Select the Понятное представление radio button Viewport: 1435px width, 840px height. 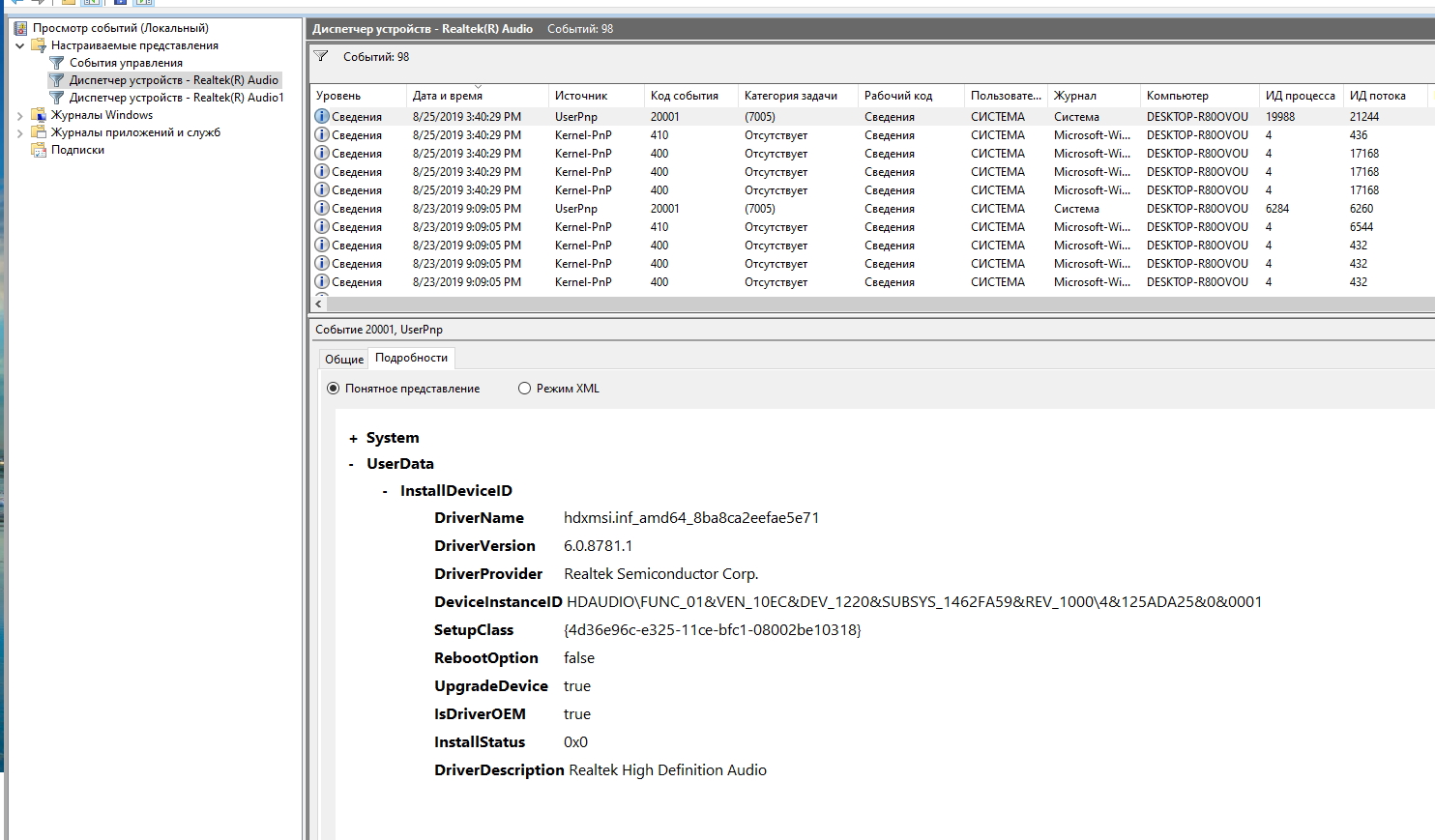coord(334,389)
